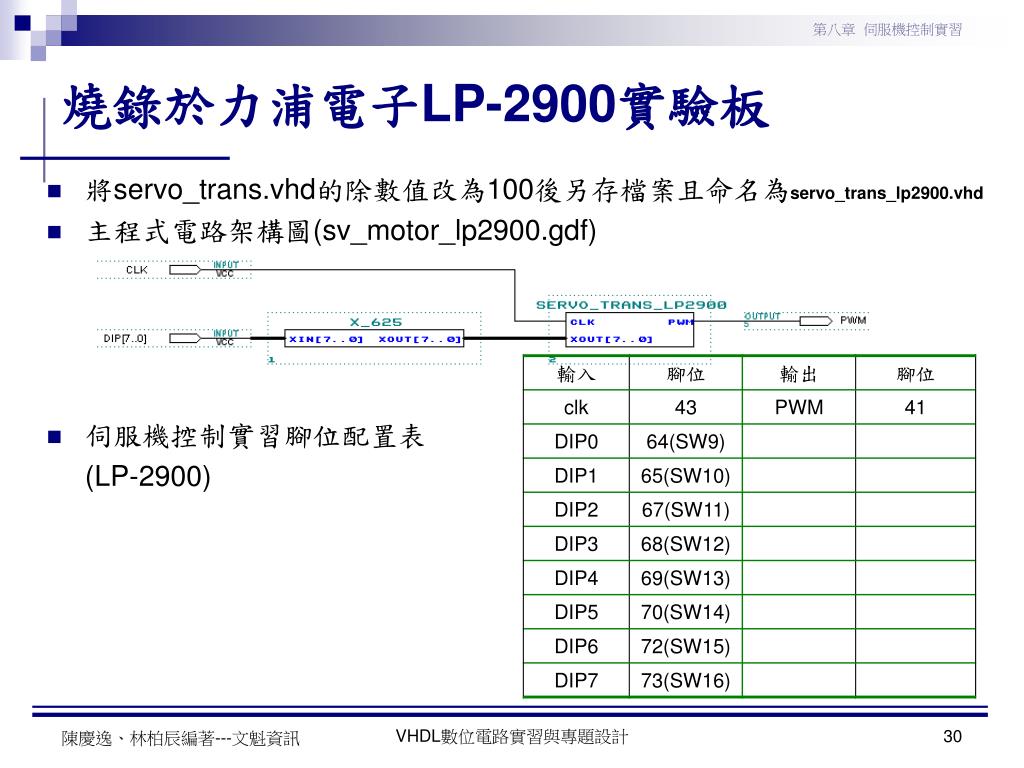
Task: Click the OUTPUT tag near the PWM pin
Action: pyautogui.click(x=762, y=316)
